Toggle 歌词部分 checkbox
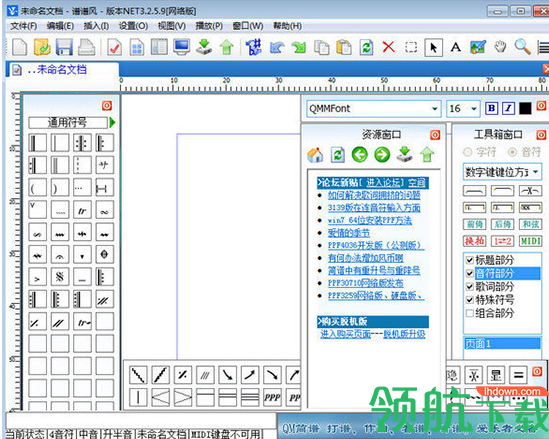This screenshot has width=549, height=439. (470, 286)
